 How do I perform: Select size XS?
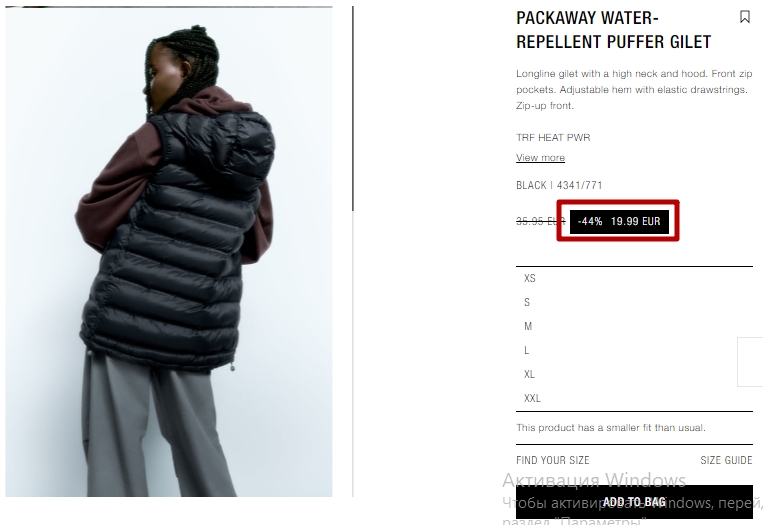(x=634, y=278)
